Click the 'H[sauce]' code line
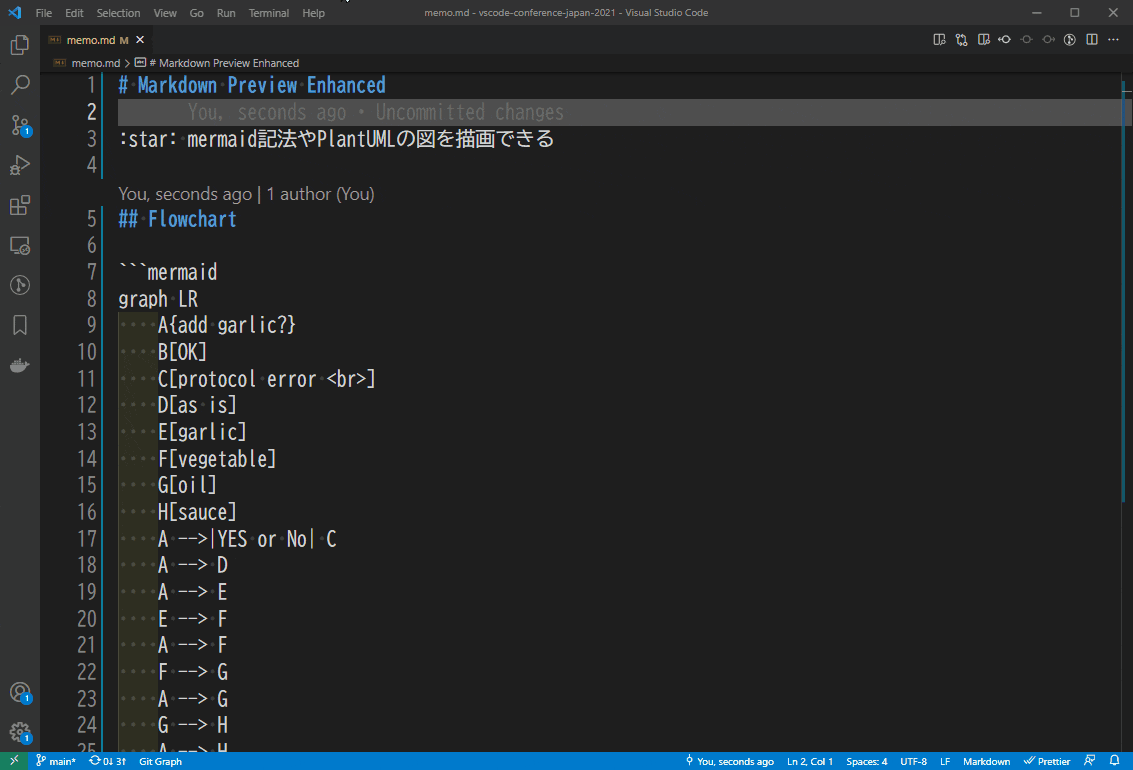Image resolution: width=1133 pixels, height=770 pixels. [x=197, y=512]
